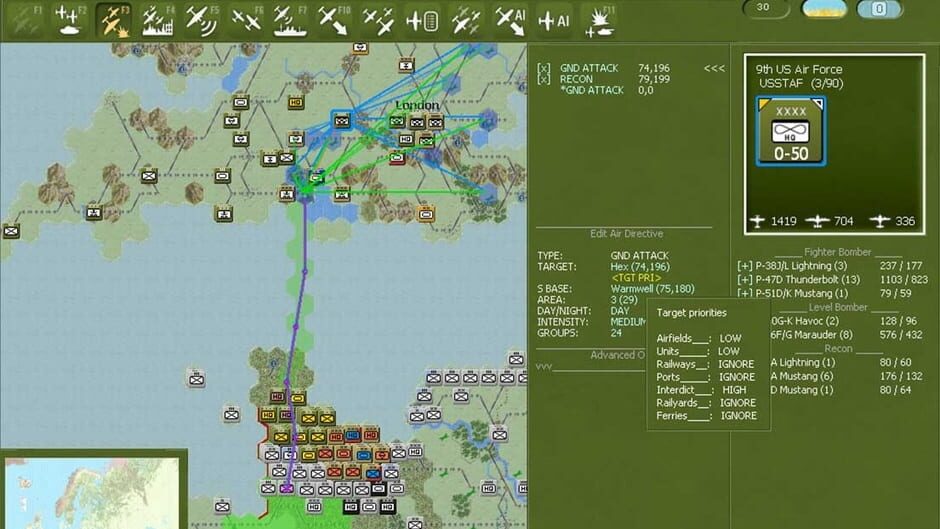Toggle the RECON 79,199 checkbox

click(x=543, y=79)
